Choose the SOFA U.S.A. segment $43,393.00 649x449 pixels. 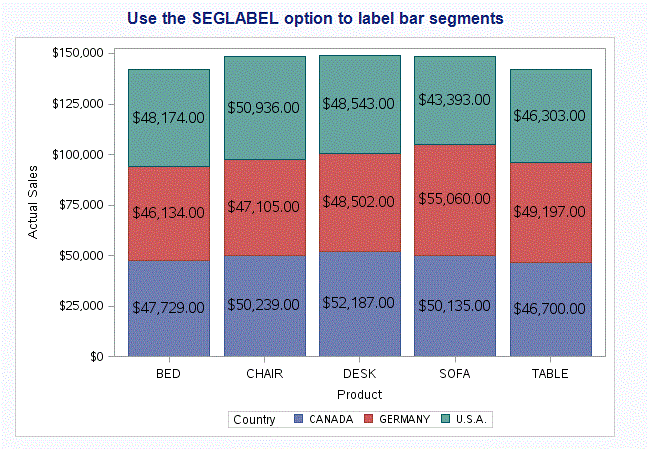click(454, 100)
